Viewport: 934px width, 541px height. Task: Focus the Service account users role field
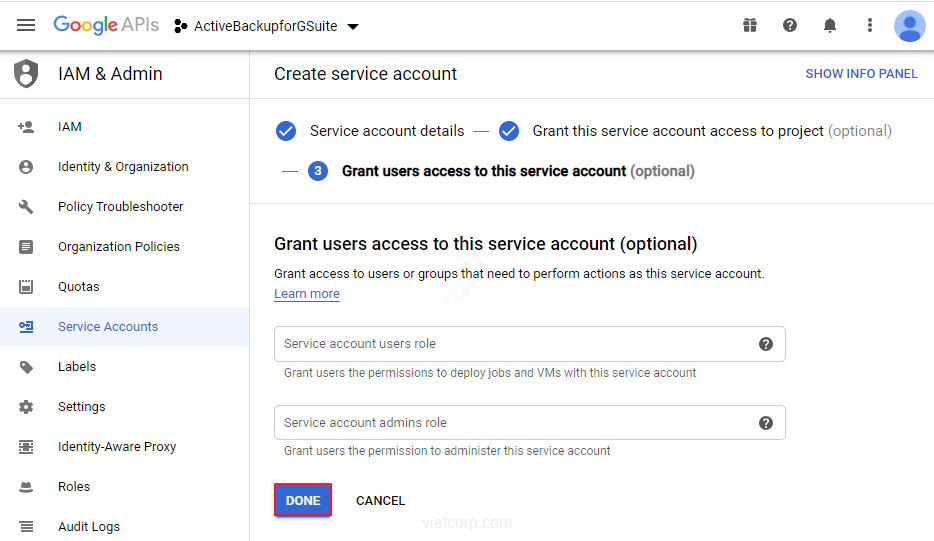(x=510, y=344)
